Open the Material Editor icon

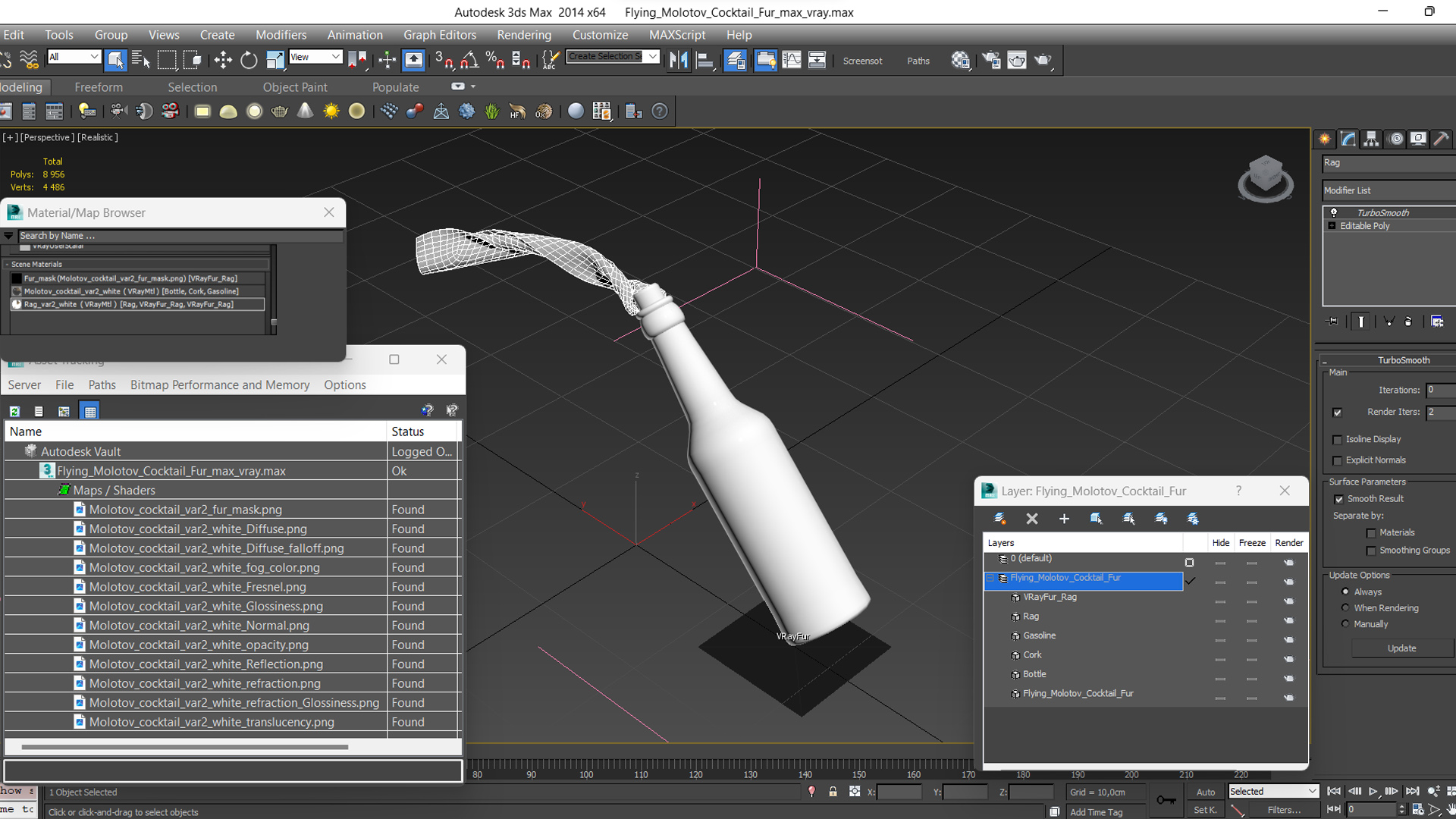click(x=960, y=60)
